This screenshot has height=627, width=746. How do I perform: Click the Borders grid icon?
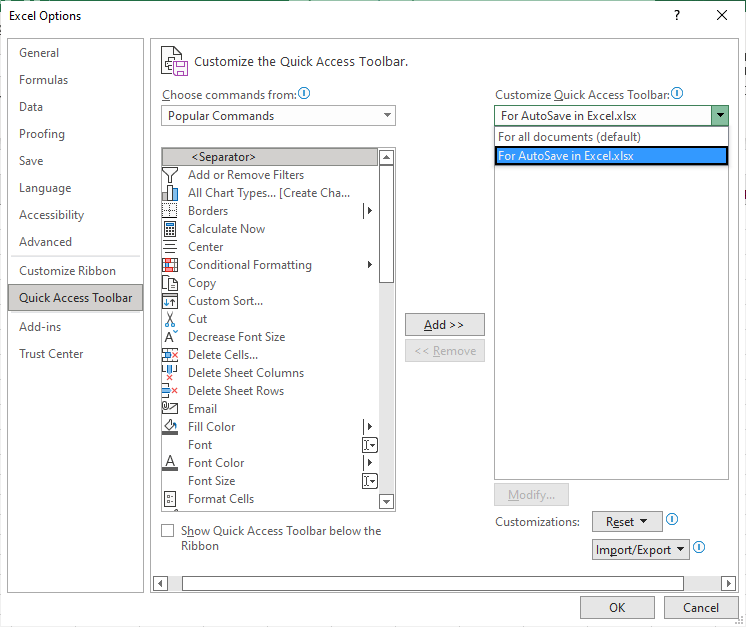(170, 211)
